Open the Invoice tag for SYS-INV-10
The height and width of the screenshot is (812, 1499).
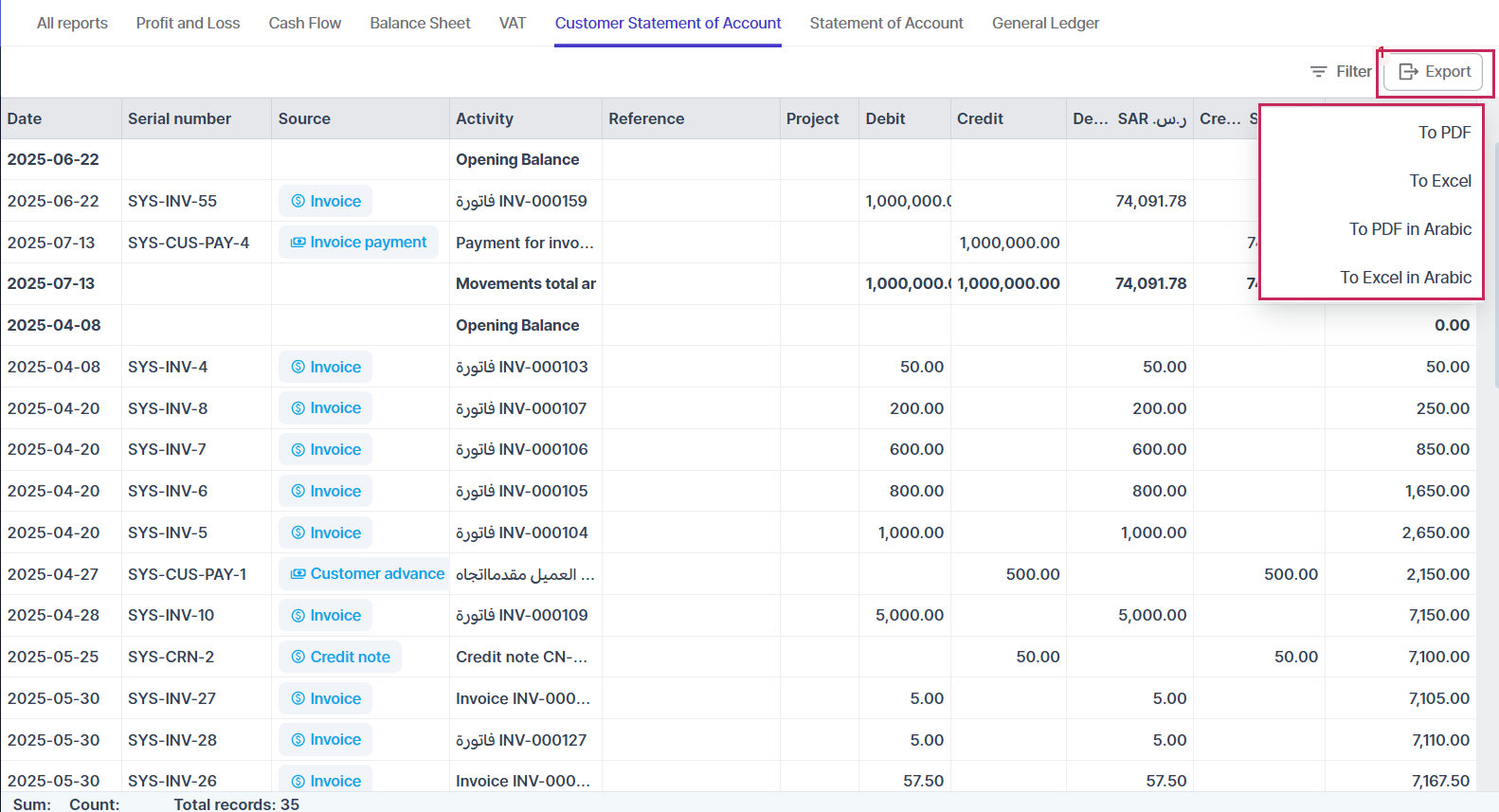pyautogui.click(x=325, y=616)
